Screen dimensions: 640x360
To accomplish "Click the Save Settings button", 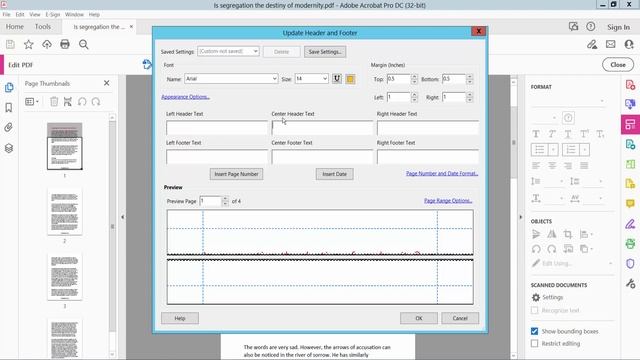I will [x=325, y=52].
